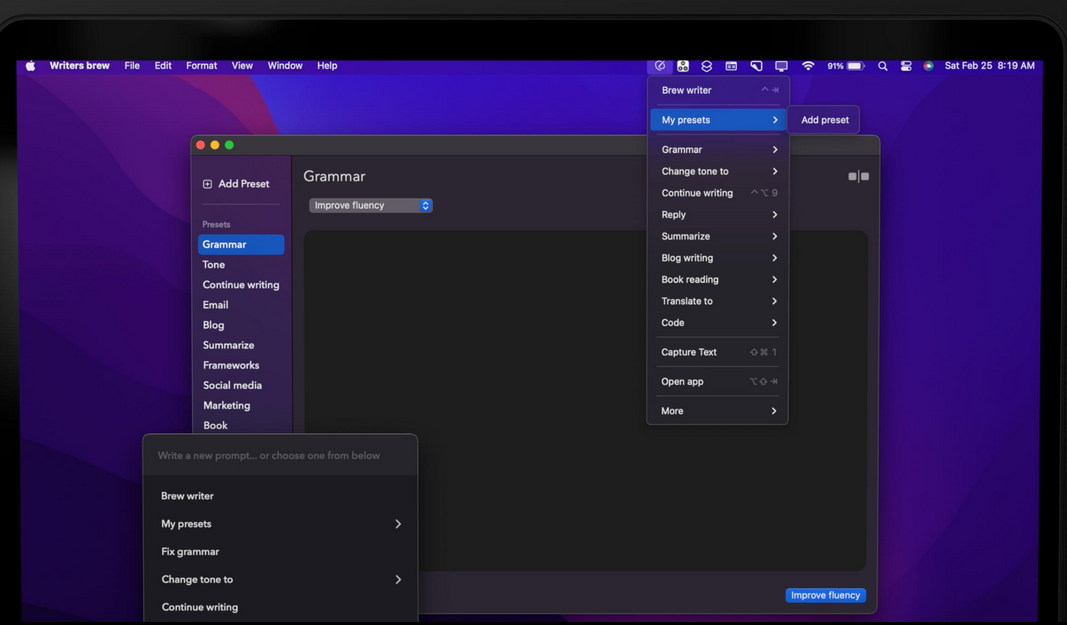Click the Write a new prompt field
The width and height of the screenshot is (1067, 625).
[x=280, y=455]
